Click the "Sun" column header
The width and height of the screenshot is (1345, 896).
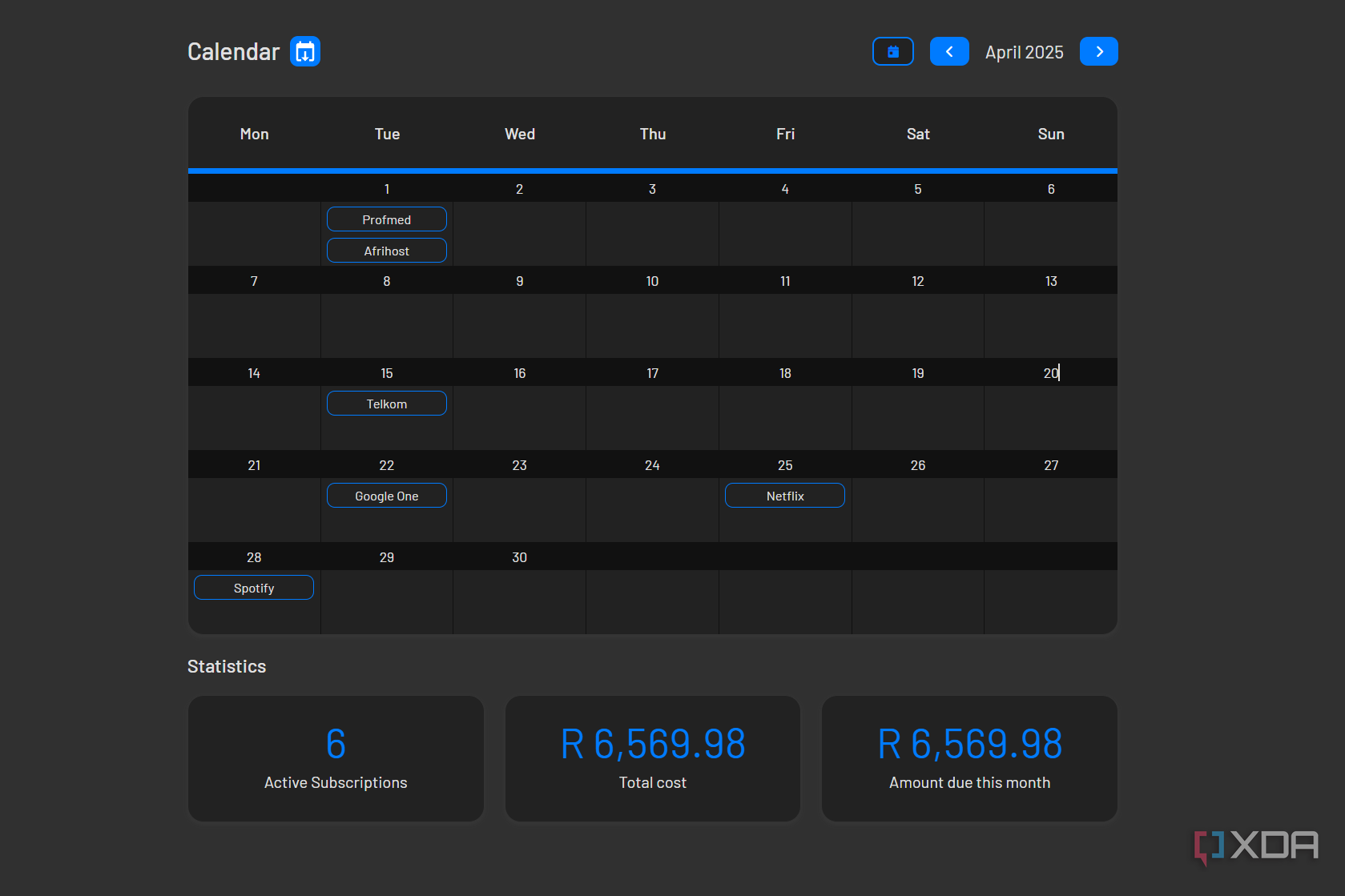point(1051,134)
